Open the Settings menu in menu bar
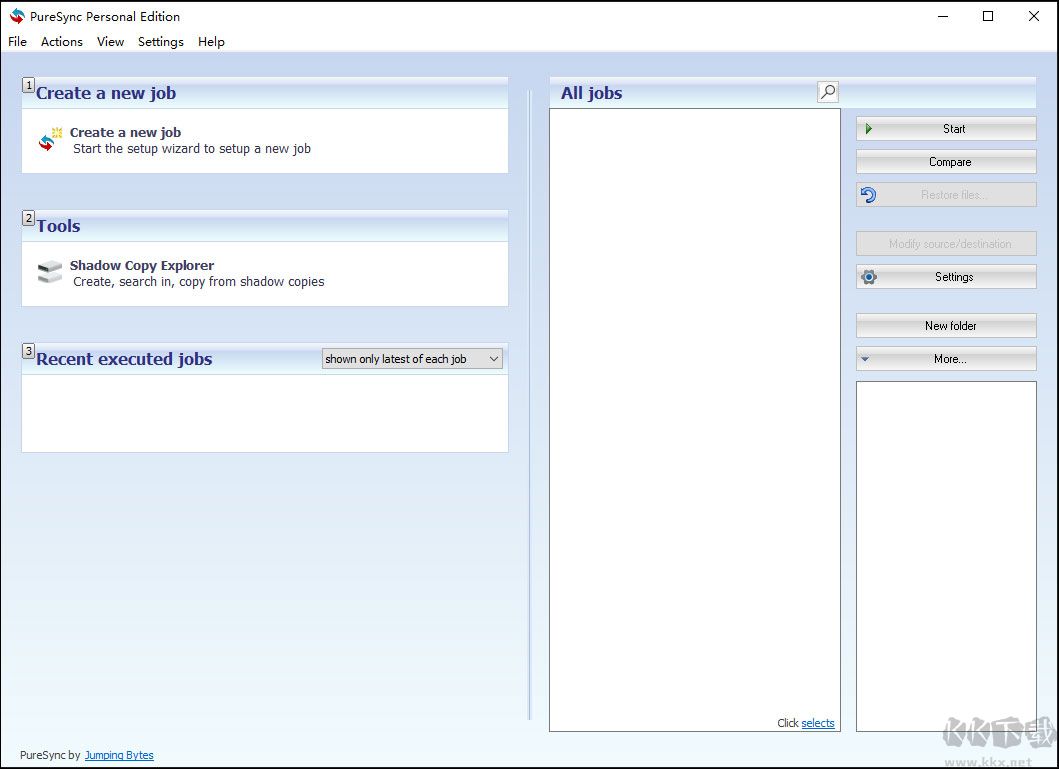Viewport: 1059px width, 769px height. [161, 42]
